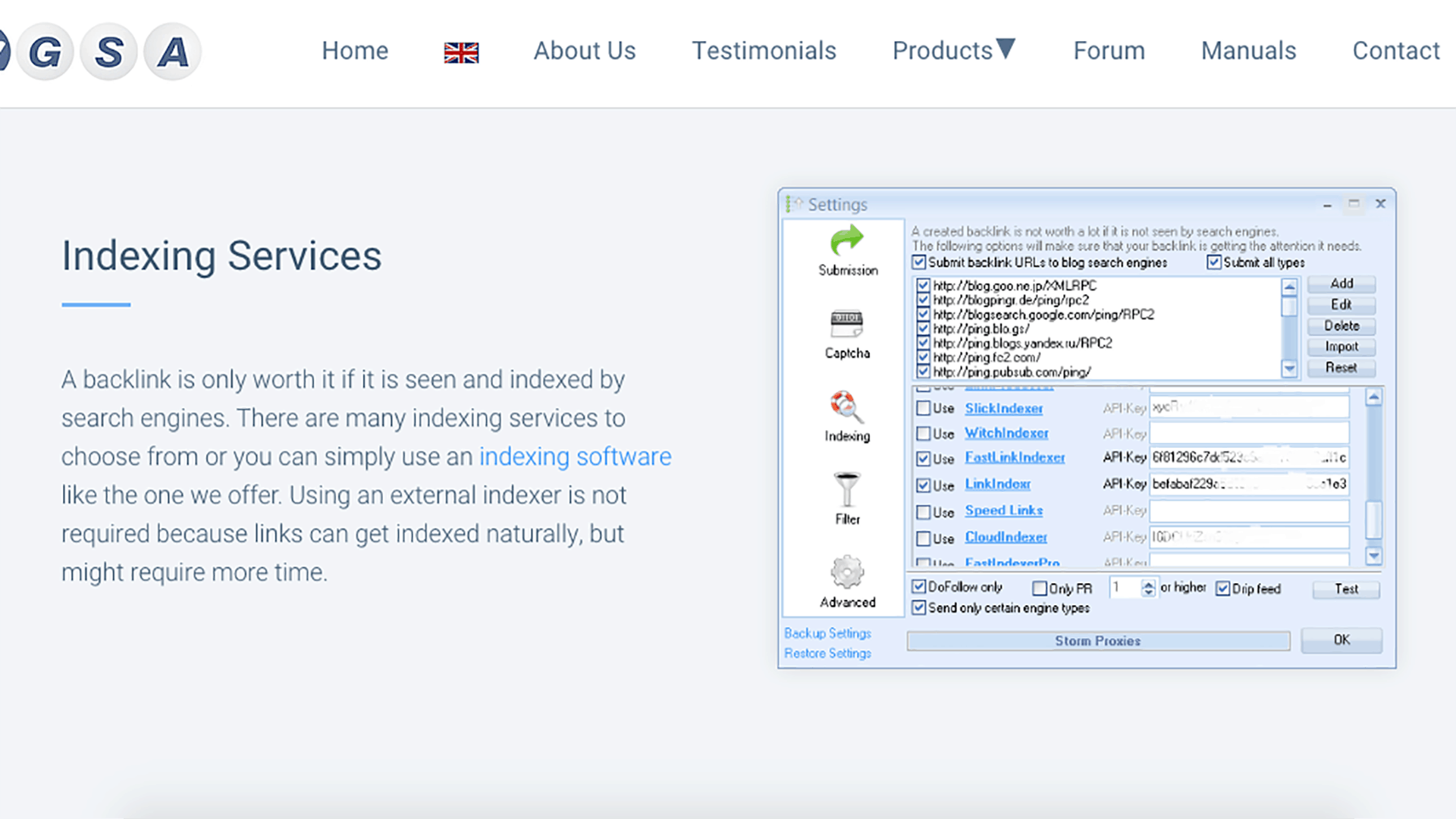Viewport: 1456px width, 819px height.
Task: Click the Delete button
Action: click(1341, 326)
